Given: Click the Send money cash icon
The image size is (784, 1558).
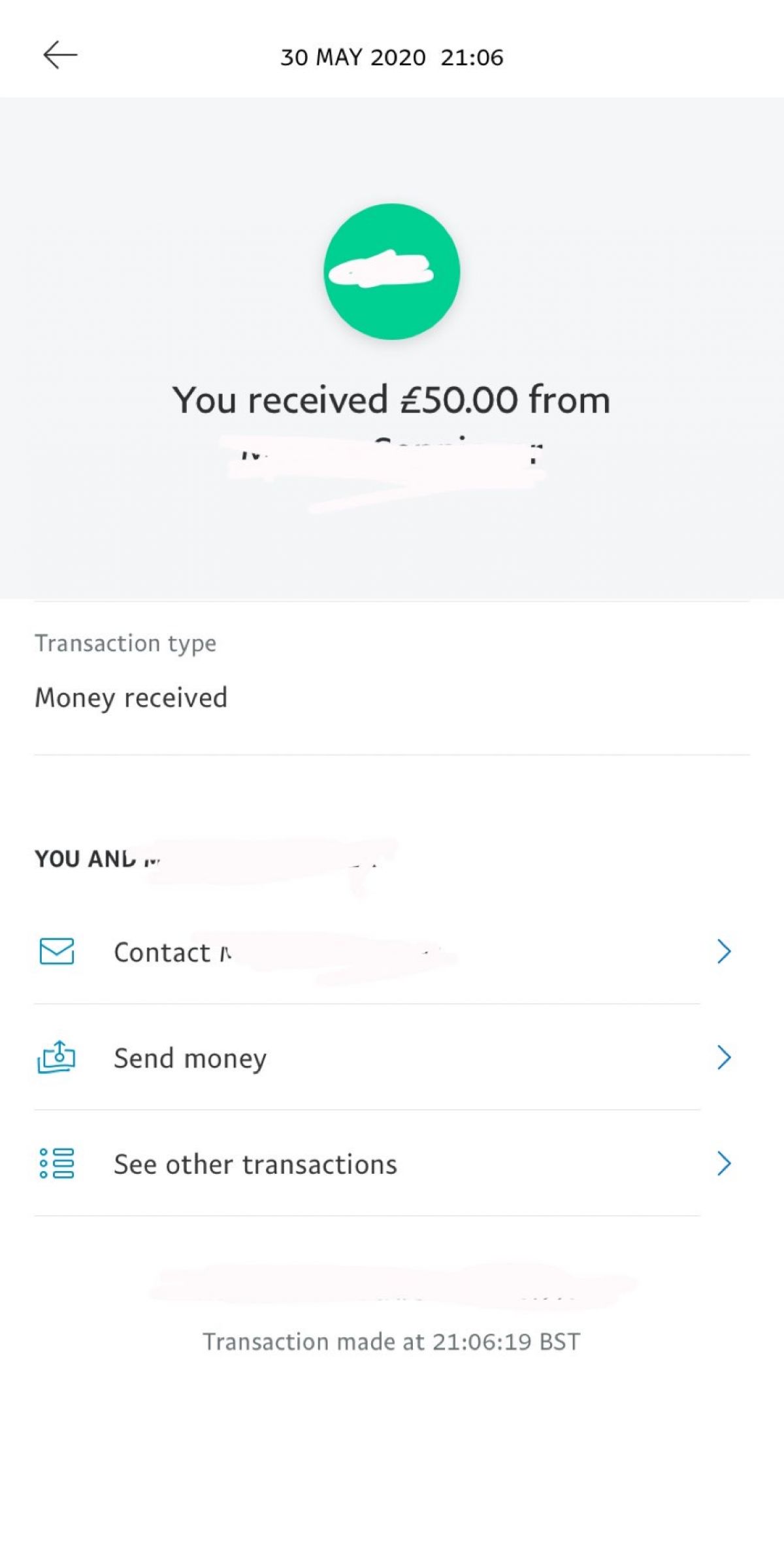Looking at the screenshot, I should point(57,1057).
